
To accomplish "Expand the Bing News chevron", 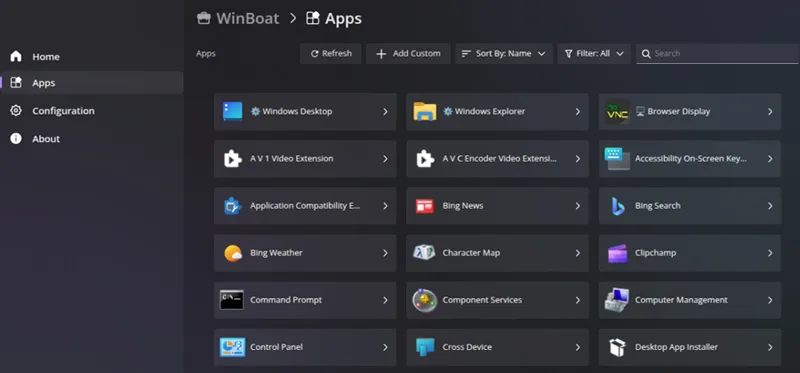I will (578, 206).
